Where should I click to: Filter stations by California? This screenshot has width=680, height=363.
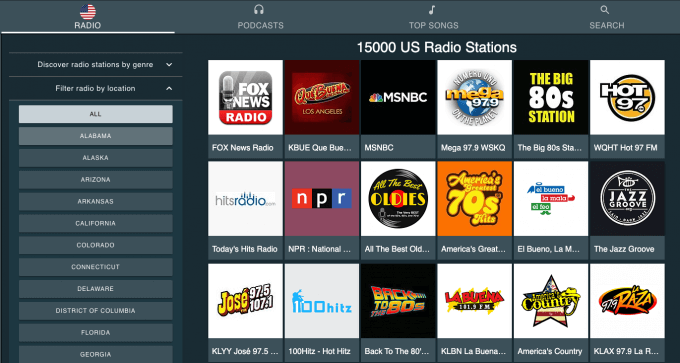pos(95,223)
